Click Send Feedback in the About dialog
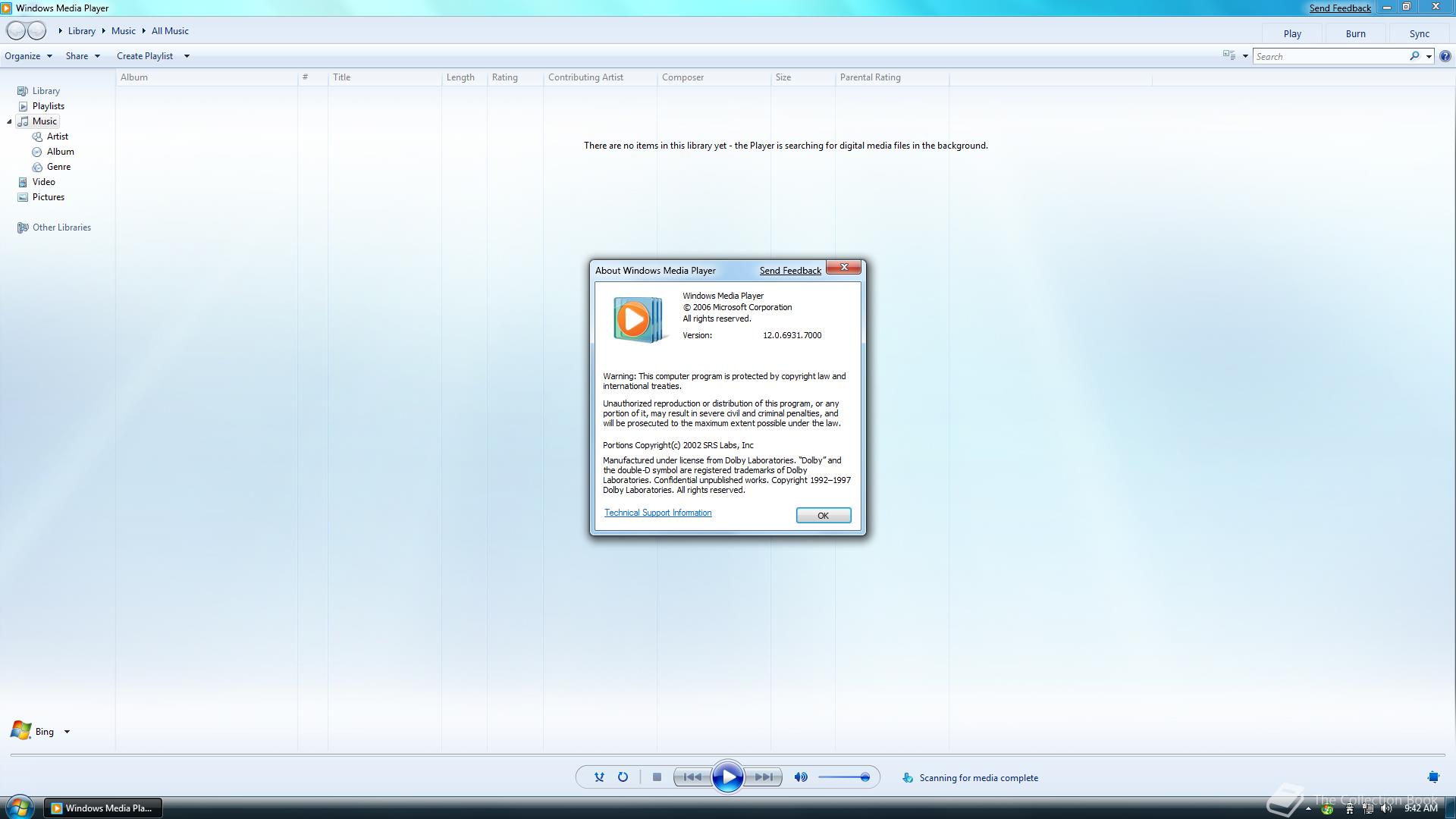The height and width of the screenshot is (819, 1456). 790,271
